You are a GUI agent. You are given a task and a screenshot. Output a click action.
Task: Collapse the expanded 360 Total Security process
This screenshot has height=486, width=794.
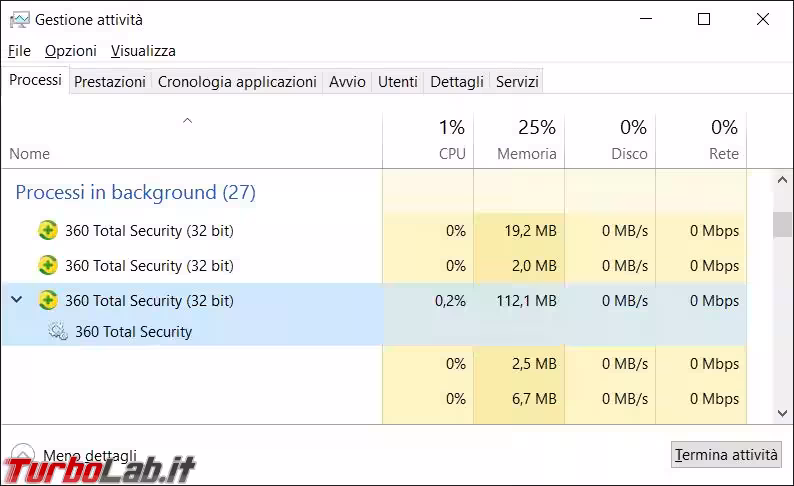tap(17, 300)
